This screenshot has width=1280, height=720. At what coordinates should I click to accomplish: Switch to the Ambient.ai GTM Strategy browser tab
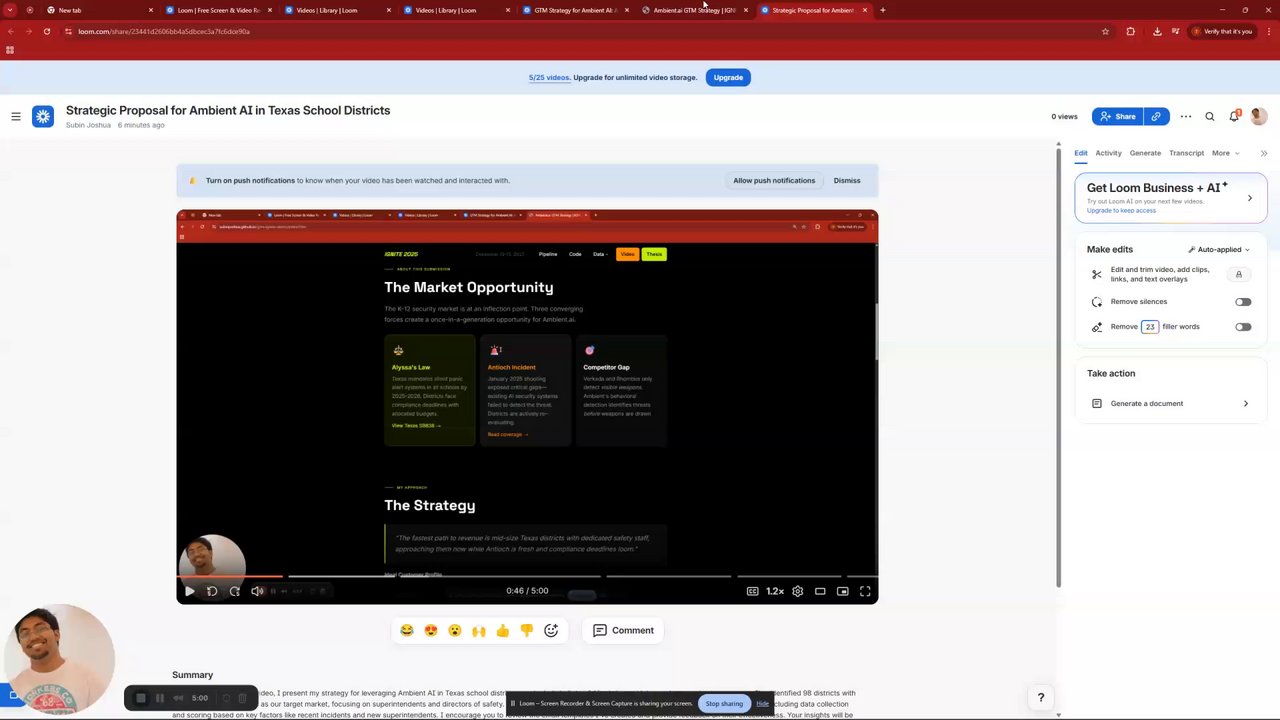pos(694,10)
